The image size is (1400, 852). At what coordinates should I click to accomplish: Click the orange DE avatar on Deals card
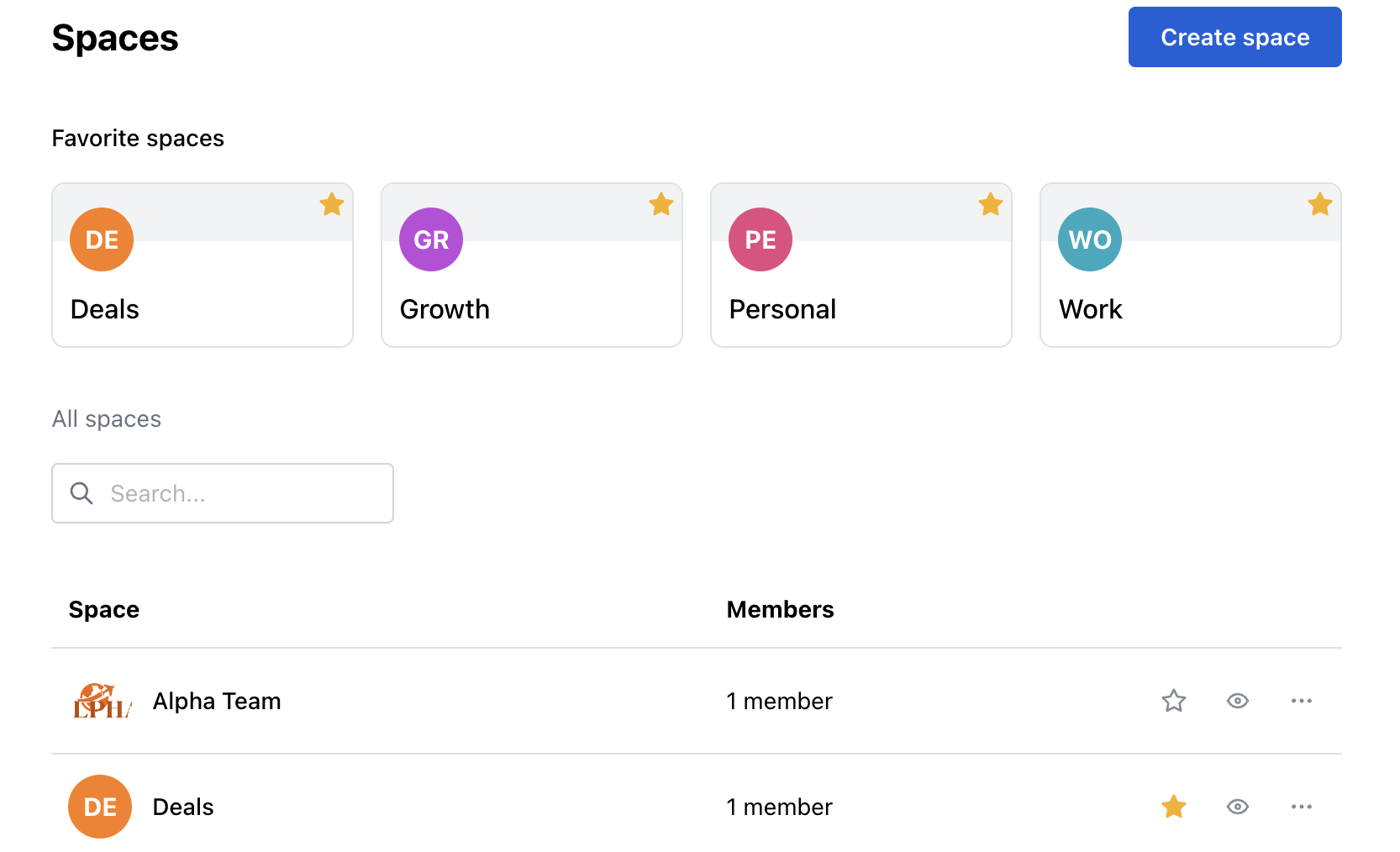(102, 239)
